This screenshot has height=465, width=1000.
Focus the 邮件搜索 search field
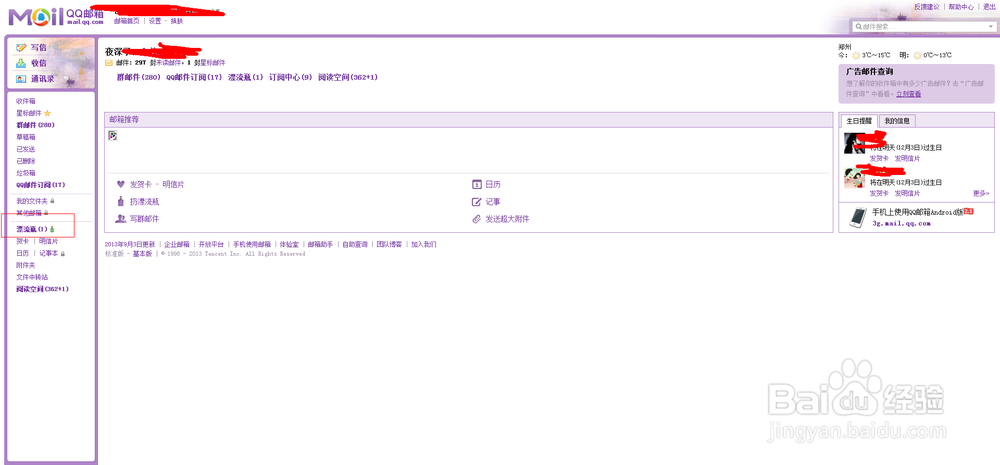(922, 27)
